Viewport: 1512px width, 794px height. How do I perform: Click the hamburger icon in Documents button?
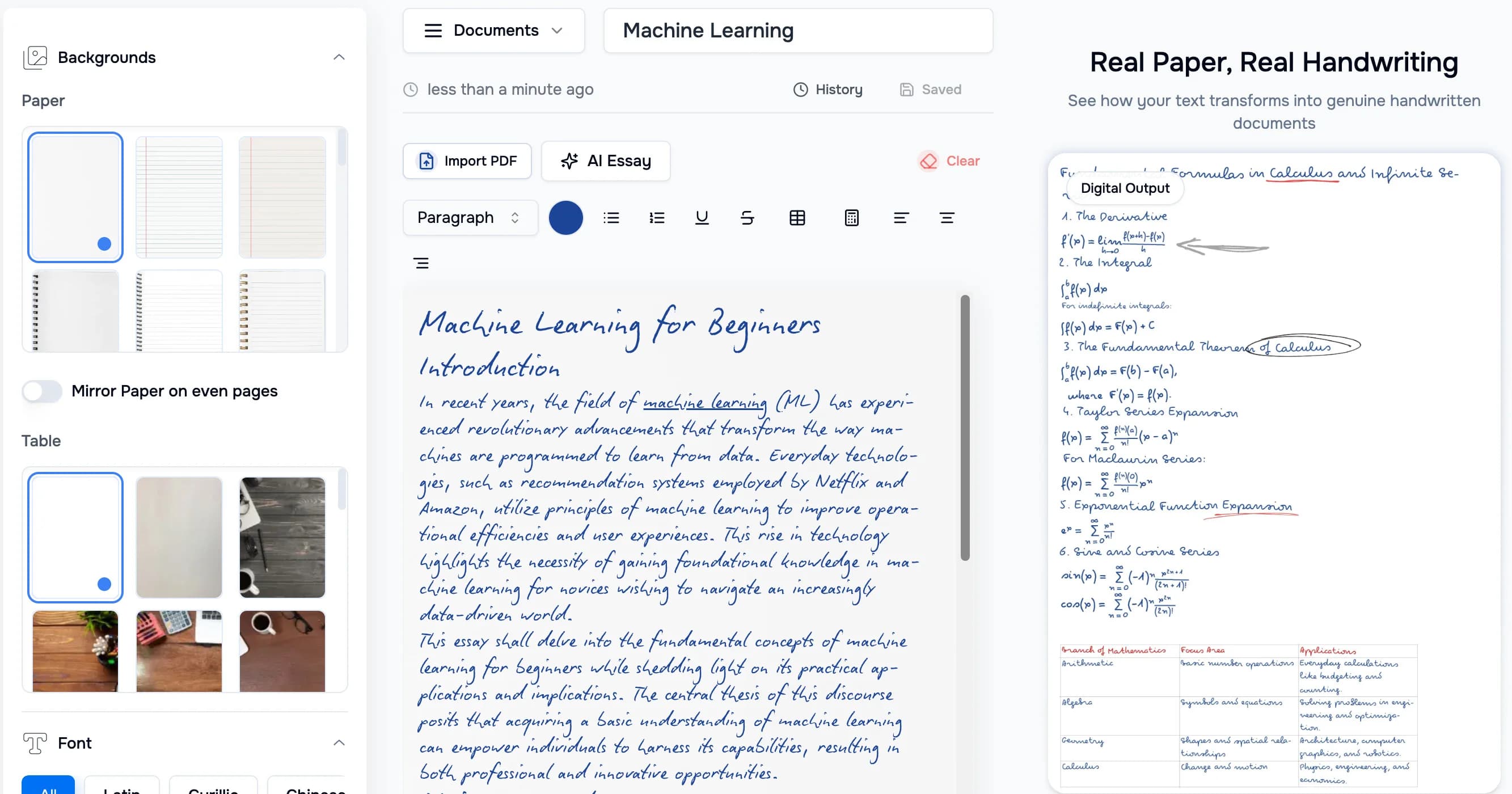[433, 31]
